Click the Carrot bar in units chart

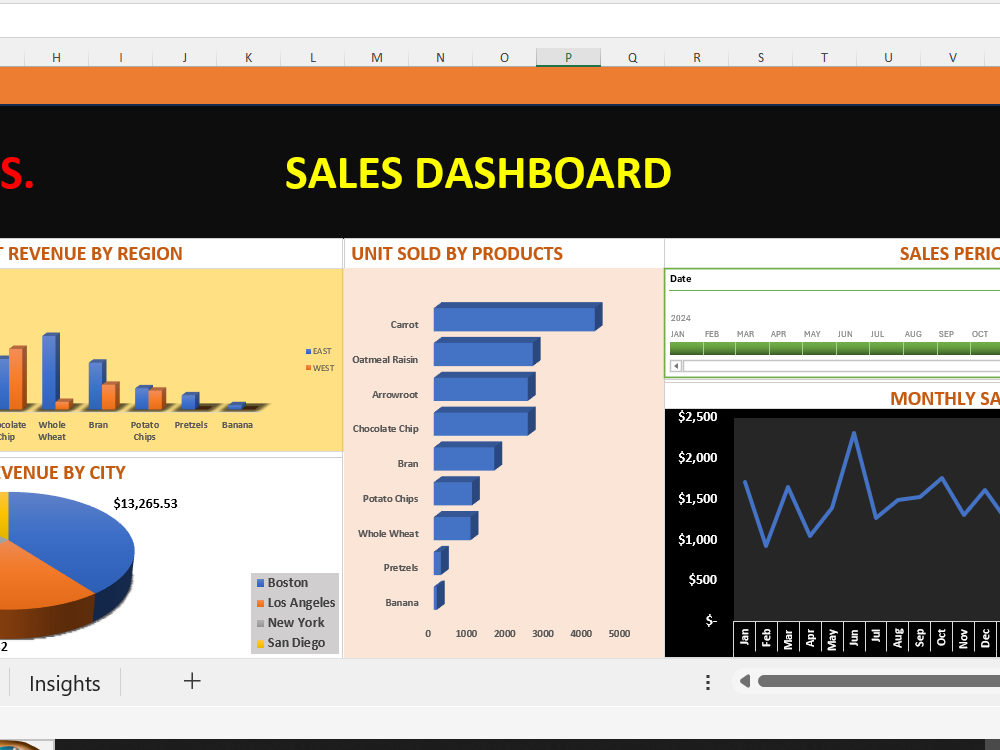coord(517,318)
